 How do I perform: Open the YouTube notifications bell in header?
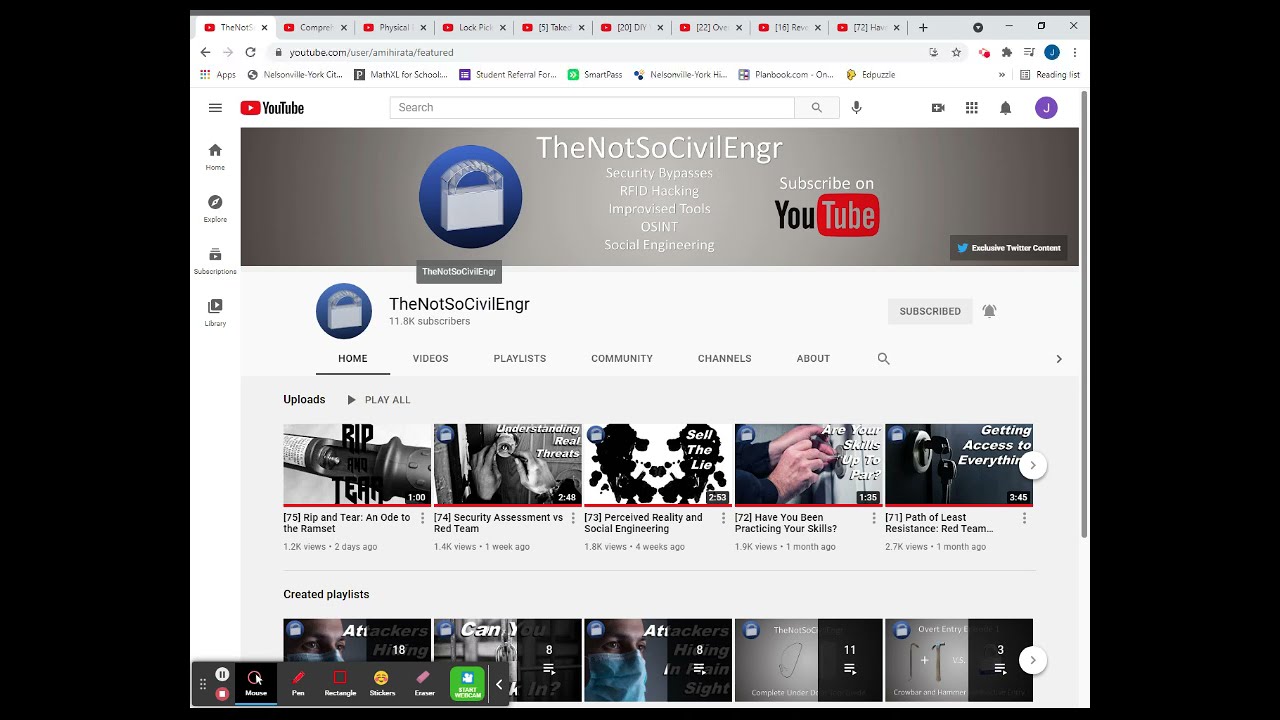[x=1005, y=108]
